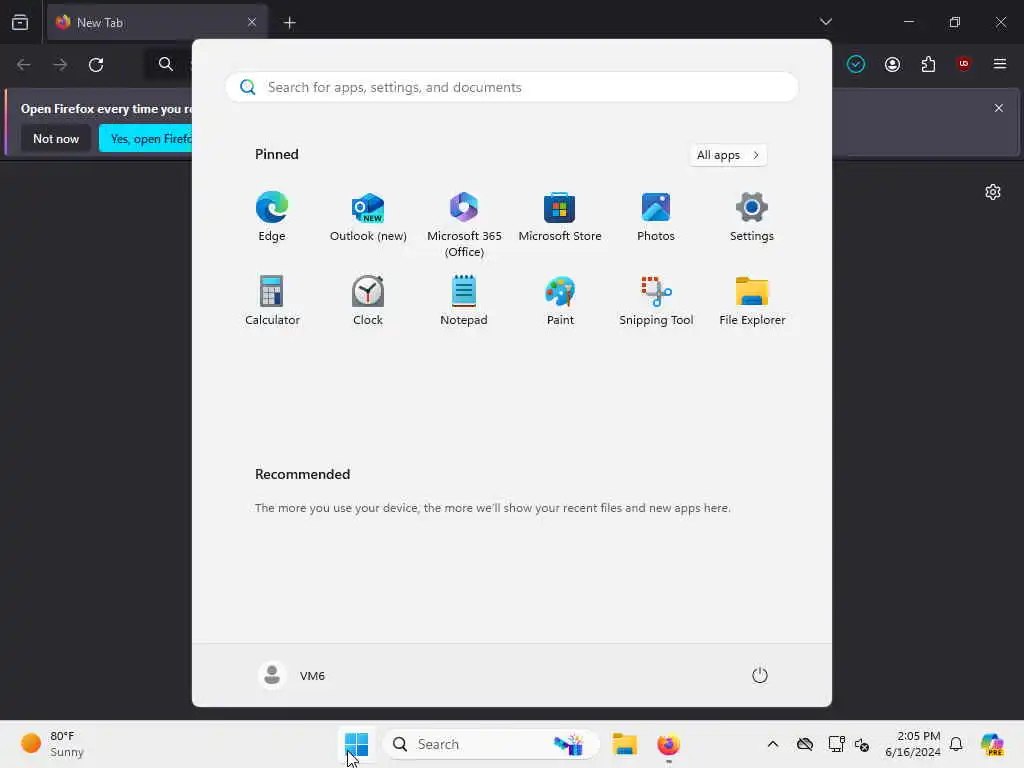Open the Edge pinned app
Viewport: 1024px width, 768px height.
[x=272, y=217]
